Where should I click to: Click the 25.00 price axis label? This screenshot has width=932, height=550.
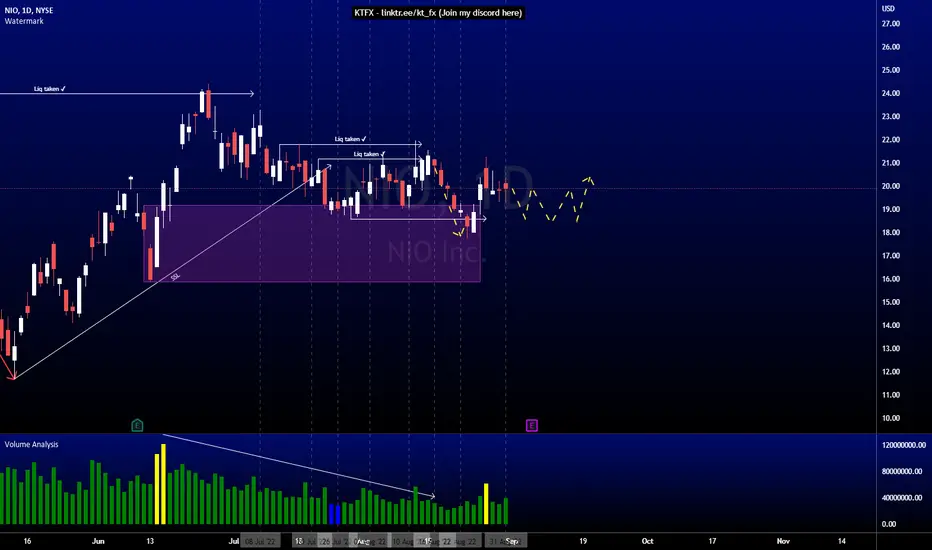(890, 70)
